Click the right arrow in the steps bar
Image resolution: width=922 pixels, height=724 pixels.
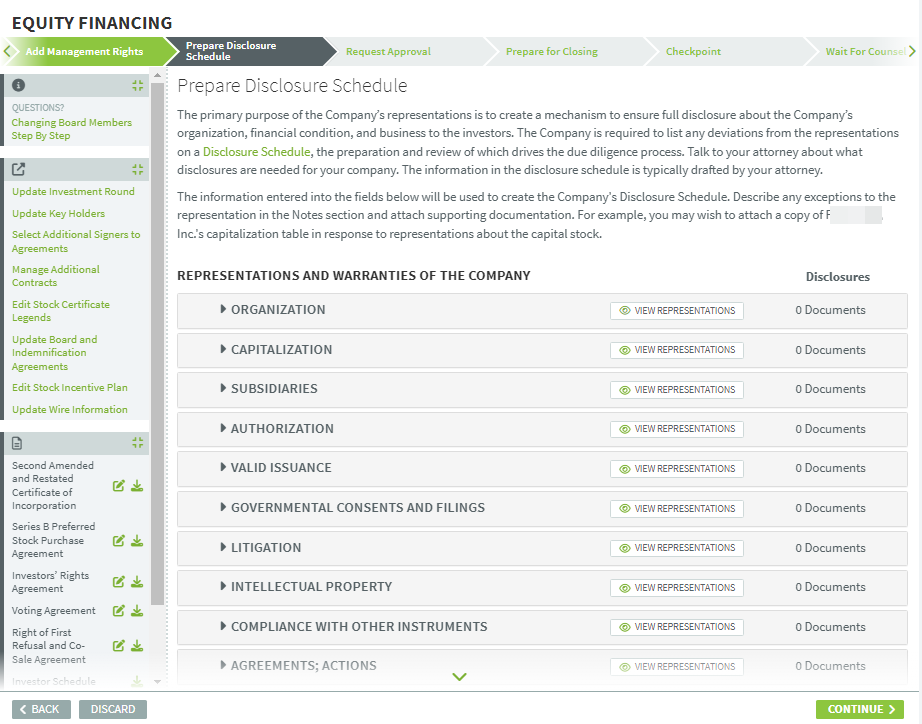[x=912, y=51]
